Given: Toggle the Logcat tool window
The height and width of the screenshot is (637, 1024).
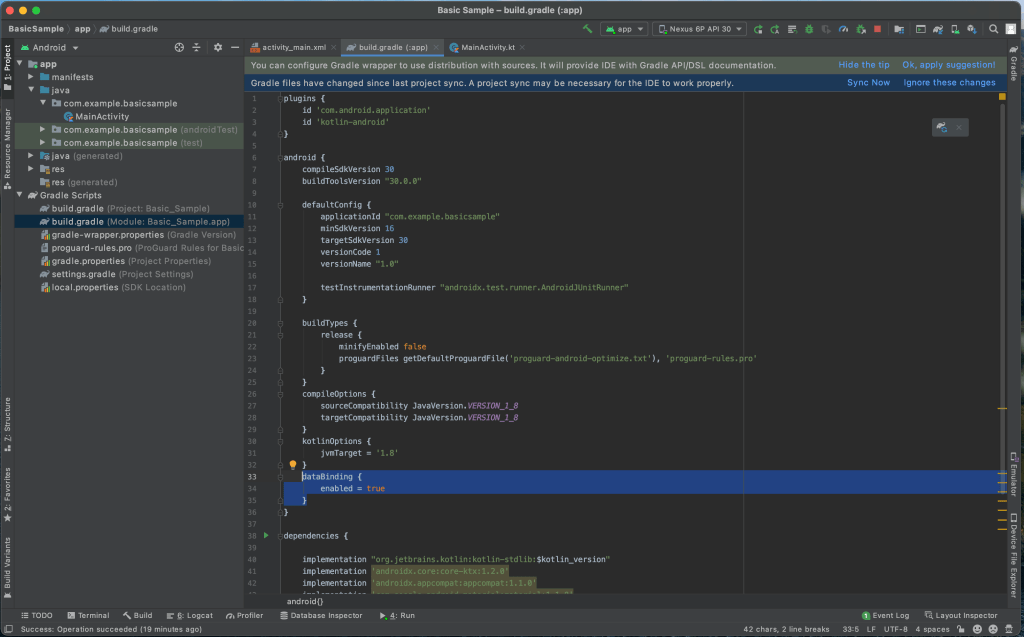Looking at the screenshot, I should coord(189,615).
